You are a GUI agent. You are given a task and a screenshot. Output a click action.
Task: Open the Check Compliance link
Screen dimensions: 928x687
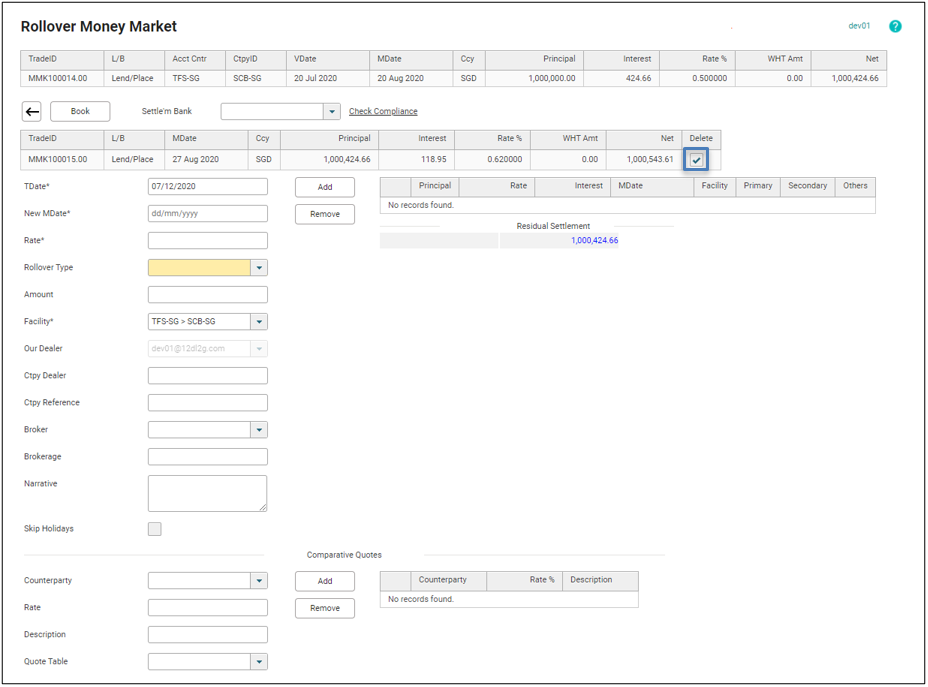(383, 112)
